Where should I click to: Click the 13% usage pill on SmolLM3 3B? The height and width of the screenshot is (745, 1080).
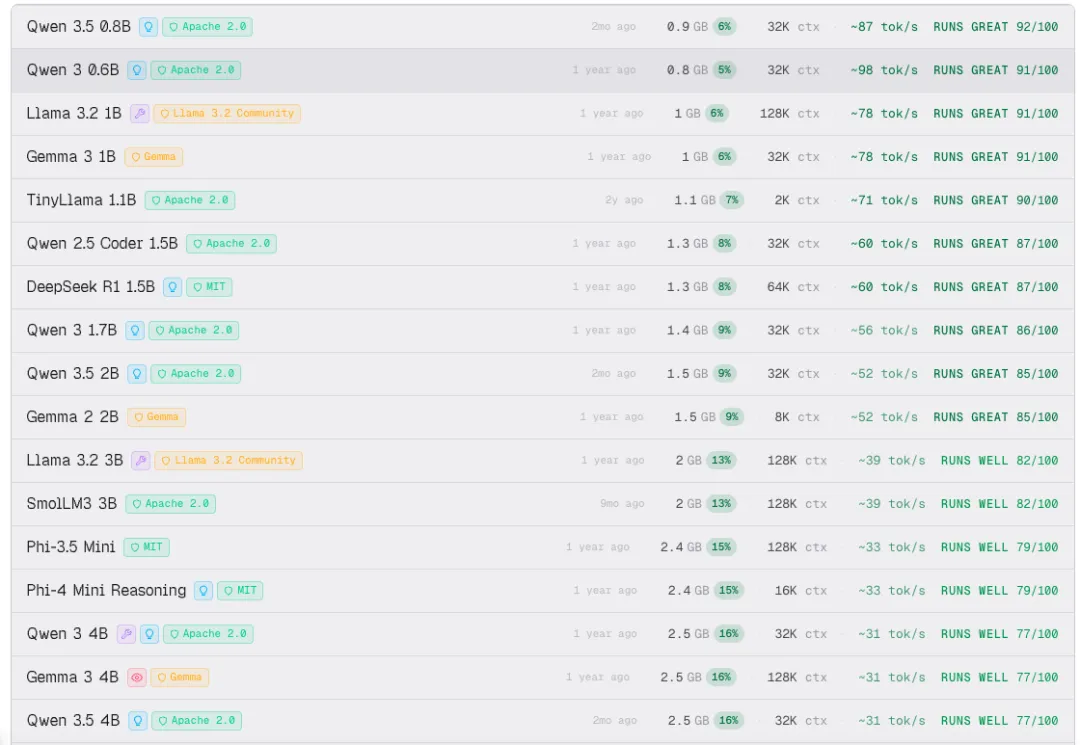[x=721, y=504]
